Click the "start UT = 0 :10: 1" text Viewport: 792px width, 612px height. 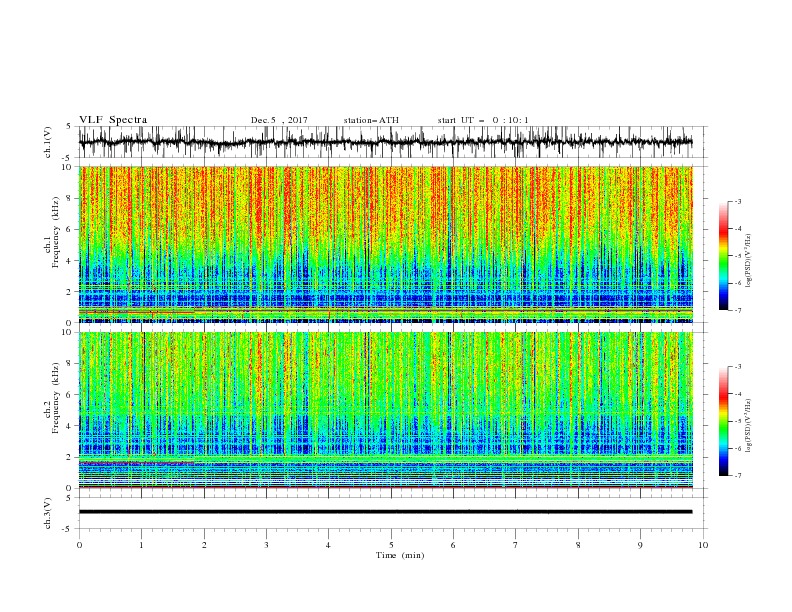point(483,120)
